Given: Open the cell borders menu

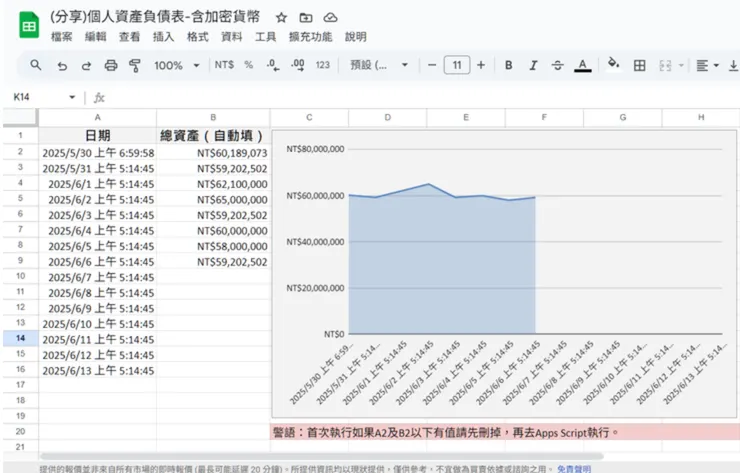Looking at the screenshot, I should pos(639,65).
